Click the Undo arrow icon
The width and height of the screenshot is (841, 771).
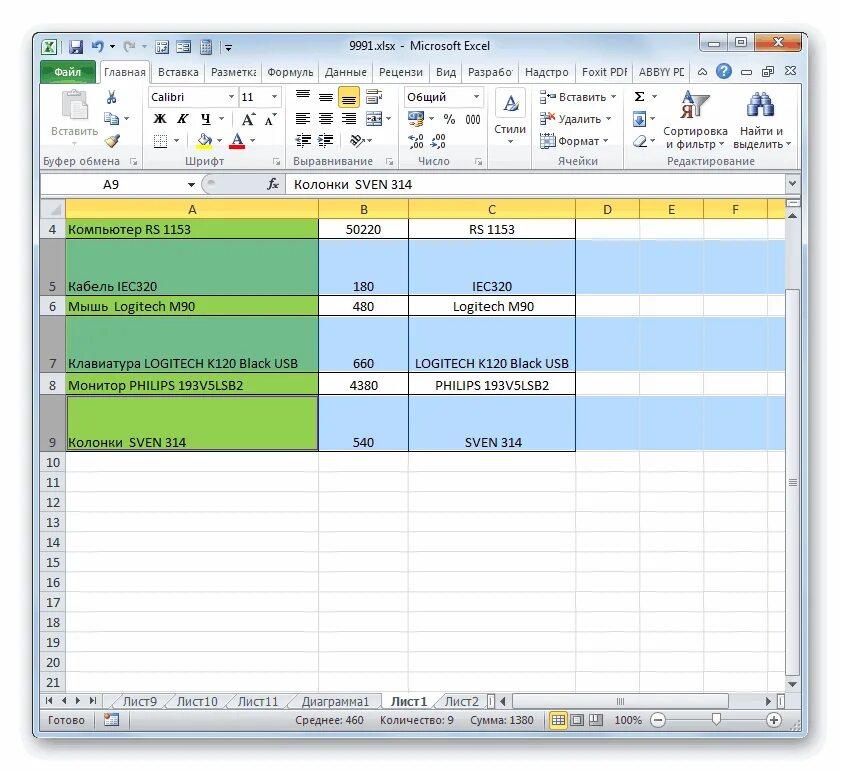[98, 47]
